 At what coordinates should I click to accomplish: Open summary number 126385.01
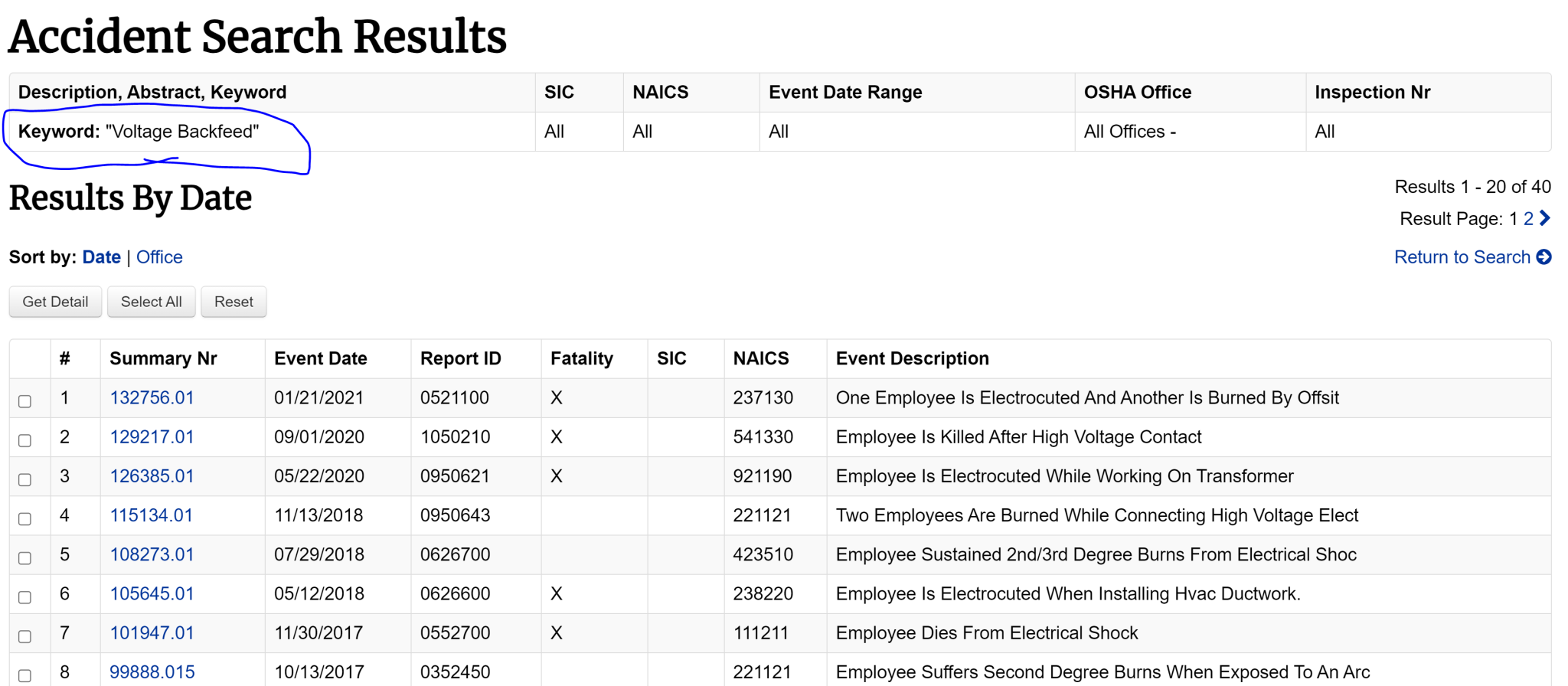click(x=152, y=476)
